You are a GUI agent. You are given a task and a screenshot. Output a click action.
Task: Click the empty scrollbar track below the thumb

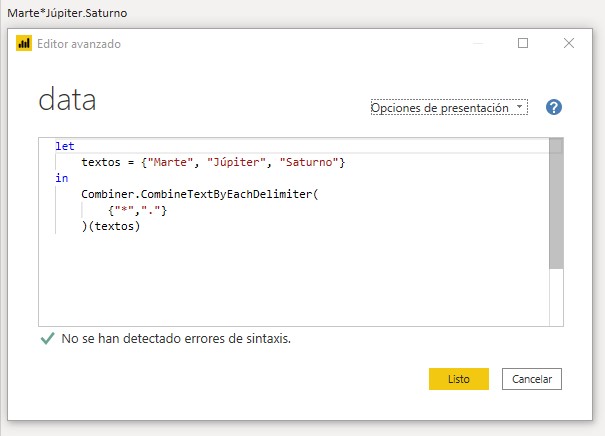(x=556, y=297)
